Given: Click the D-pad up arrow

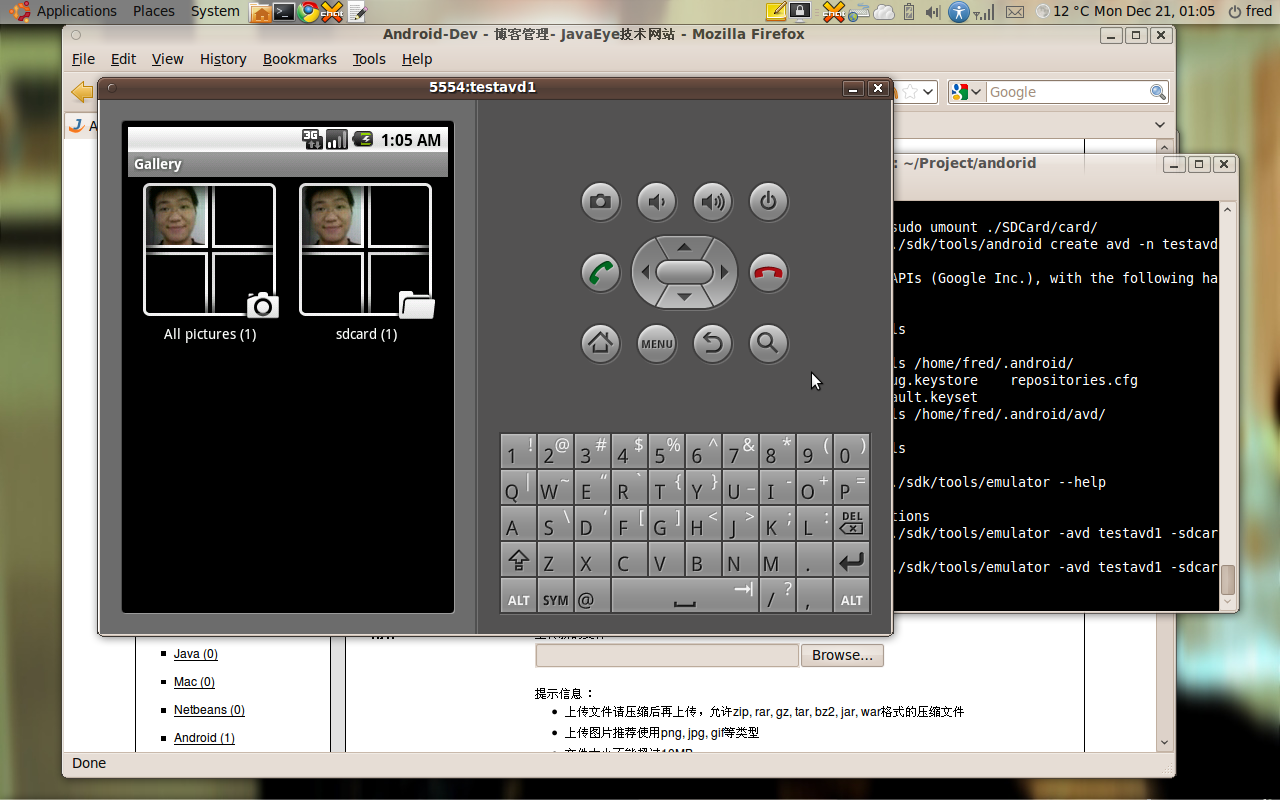Looking at the screenshot, I should [684, 246].
